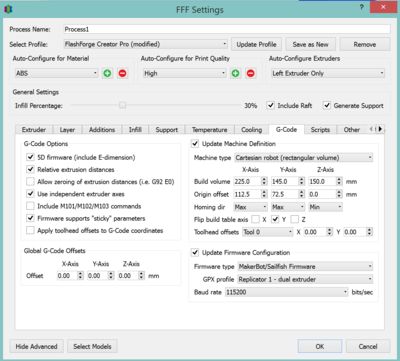Open Toolhead offsets Tool 0 dropdown

point(268,232)
